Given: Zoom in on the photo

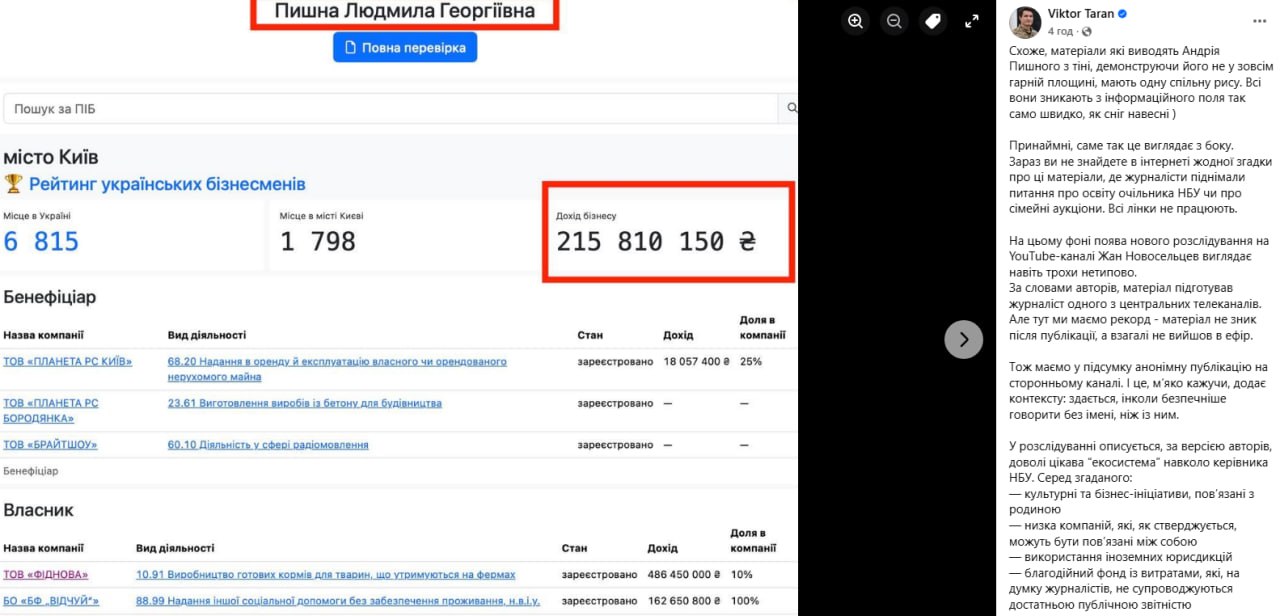Looking at the screenshot, I should click(855, 21).
